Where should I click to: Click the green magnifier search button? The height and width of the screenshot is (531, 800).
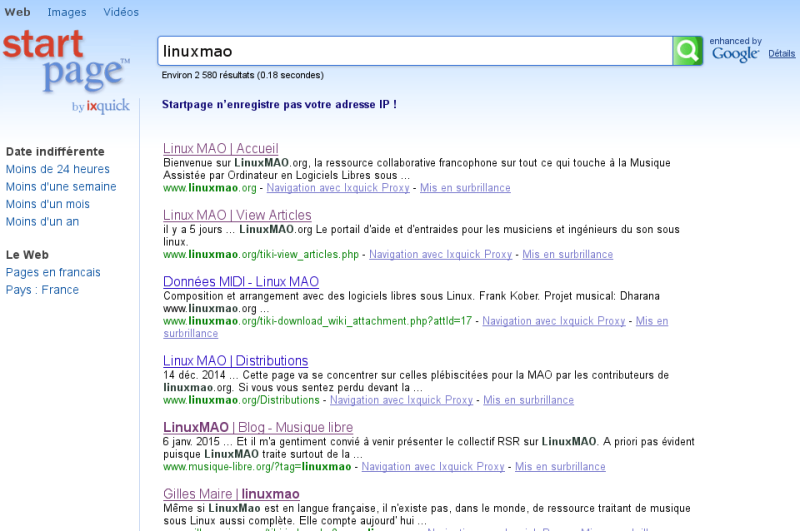click(687, 51)
